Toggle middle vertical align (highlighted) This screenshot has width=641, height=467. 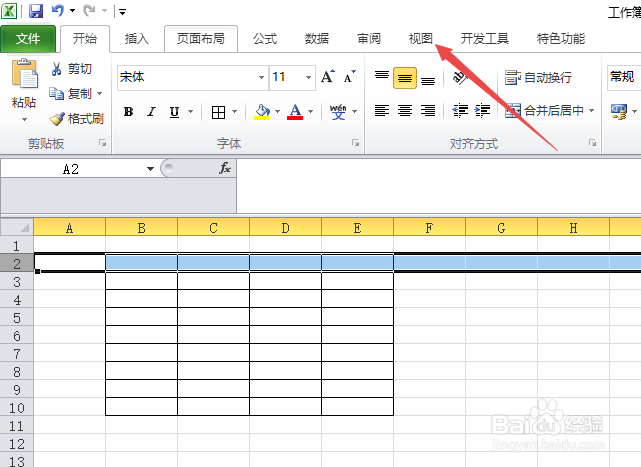[405, 78]
